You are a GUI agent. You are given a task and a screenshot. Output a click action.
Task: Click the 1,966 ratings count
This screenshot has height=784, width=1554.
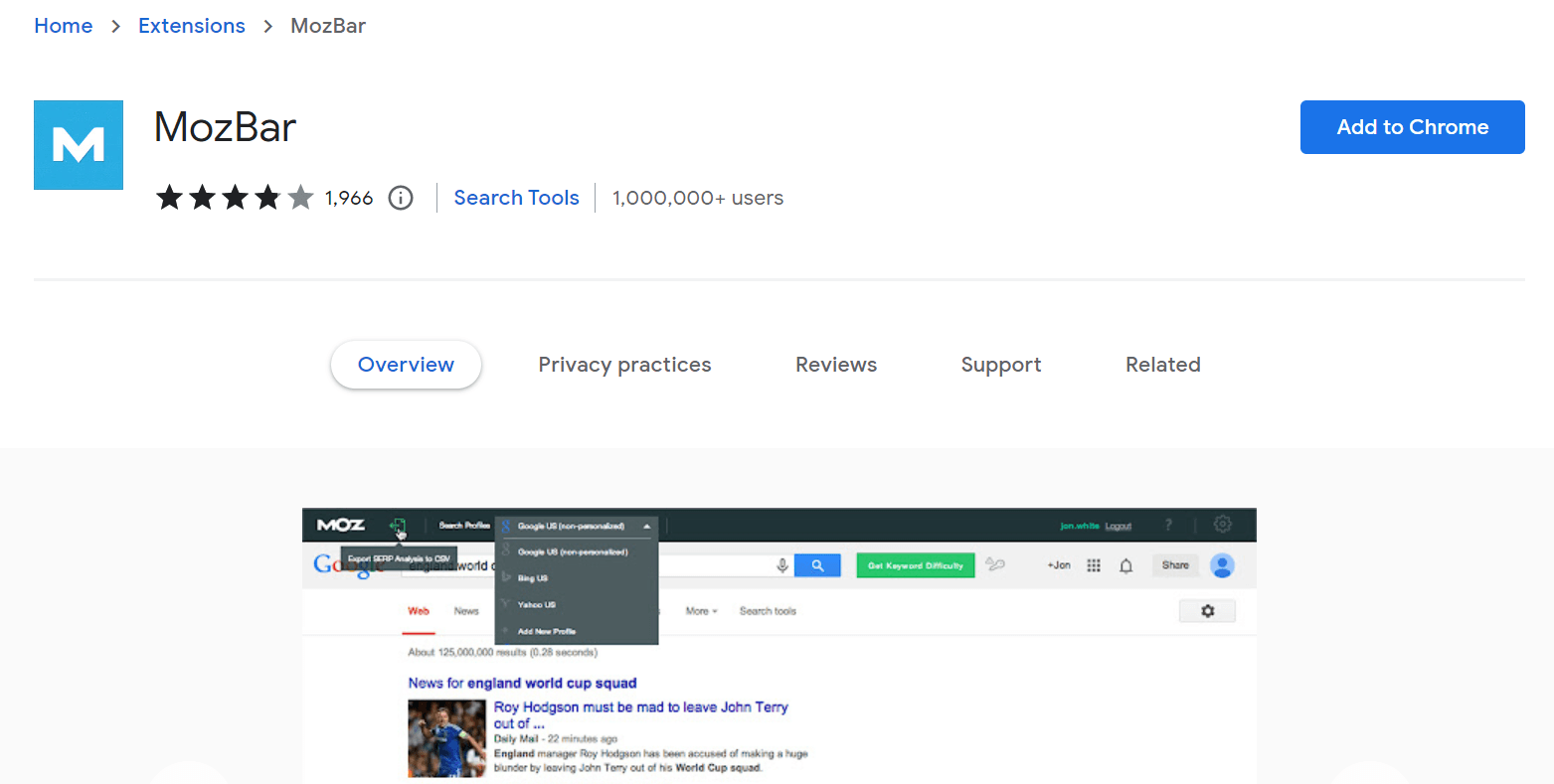pyautogui.click(x=349, y=198)
